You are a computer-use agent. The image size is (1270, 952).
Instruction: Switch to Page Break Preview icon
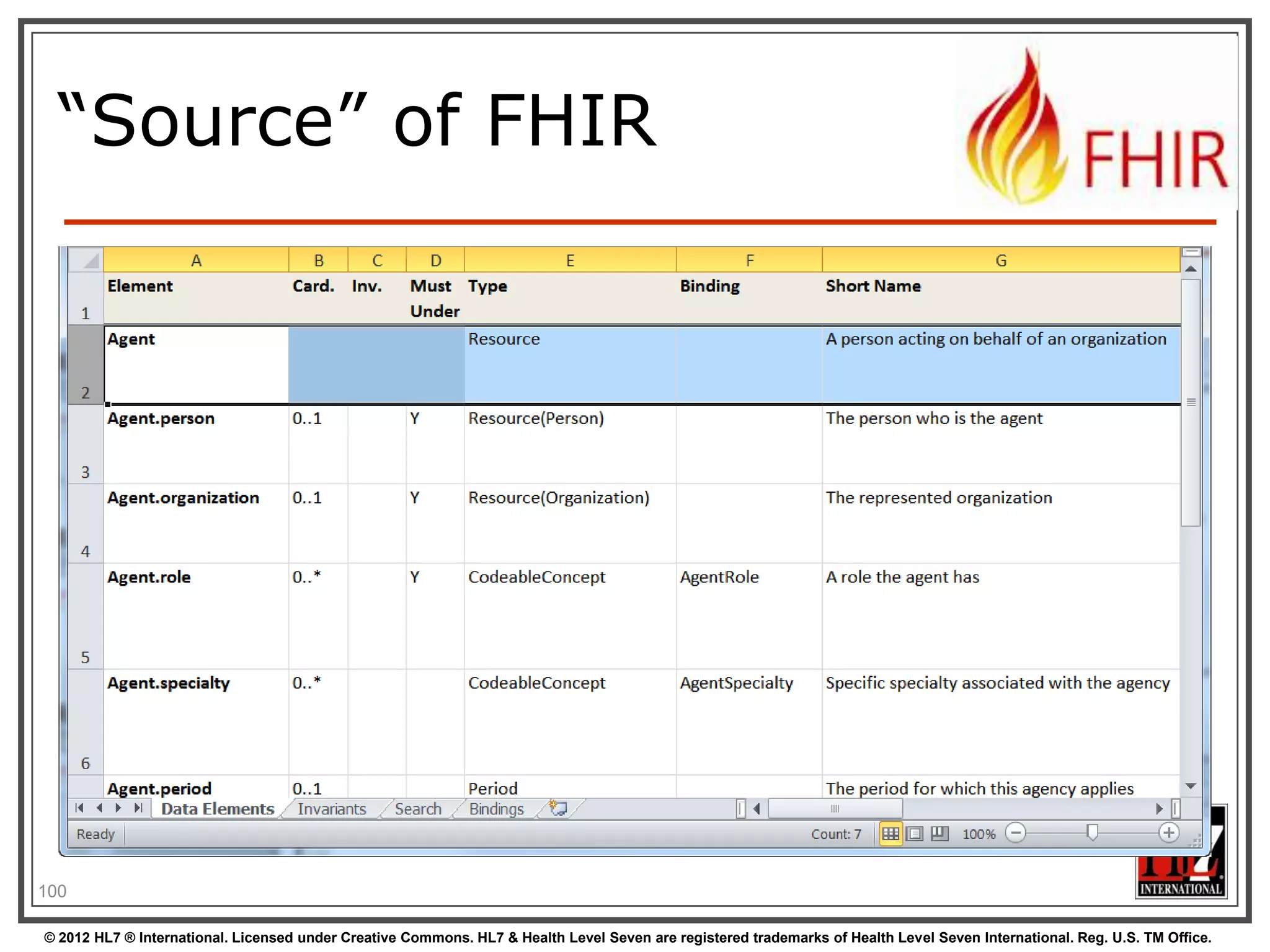939,834
